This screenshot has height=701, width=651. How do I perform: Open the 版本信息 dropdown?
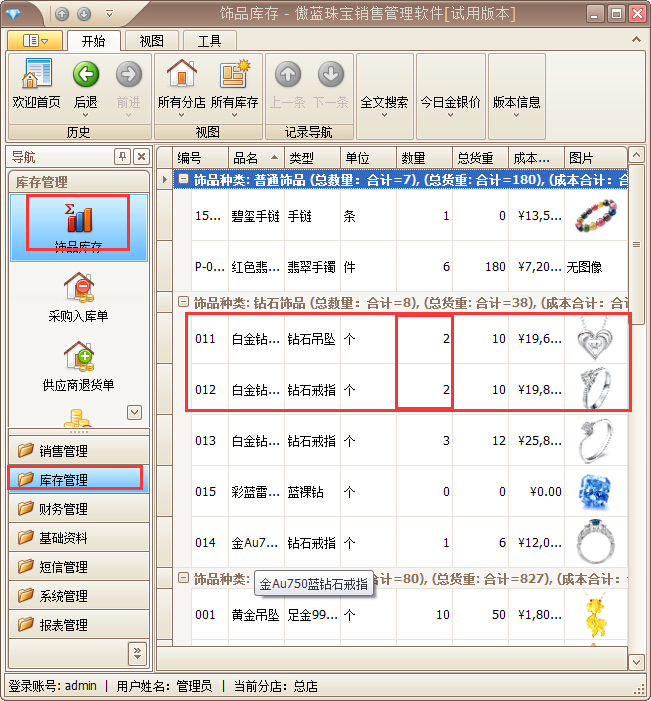(x=516, y=97)
